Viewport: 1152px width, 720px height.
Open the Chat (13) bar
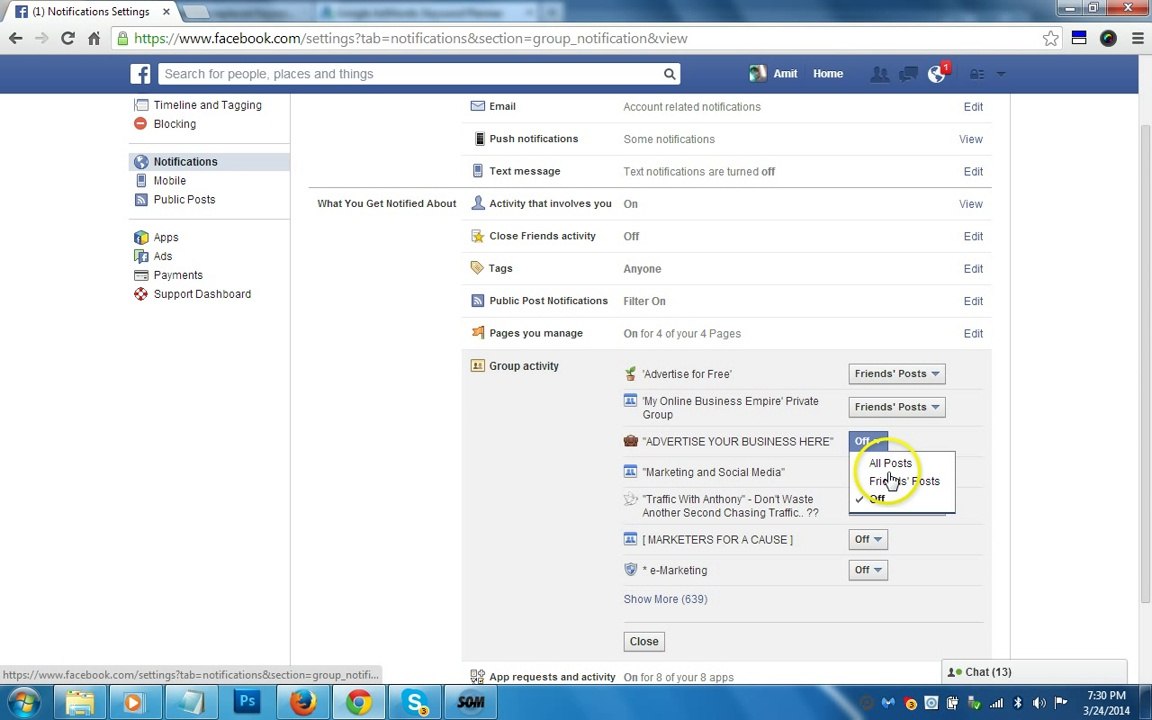pos(1034,672)
